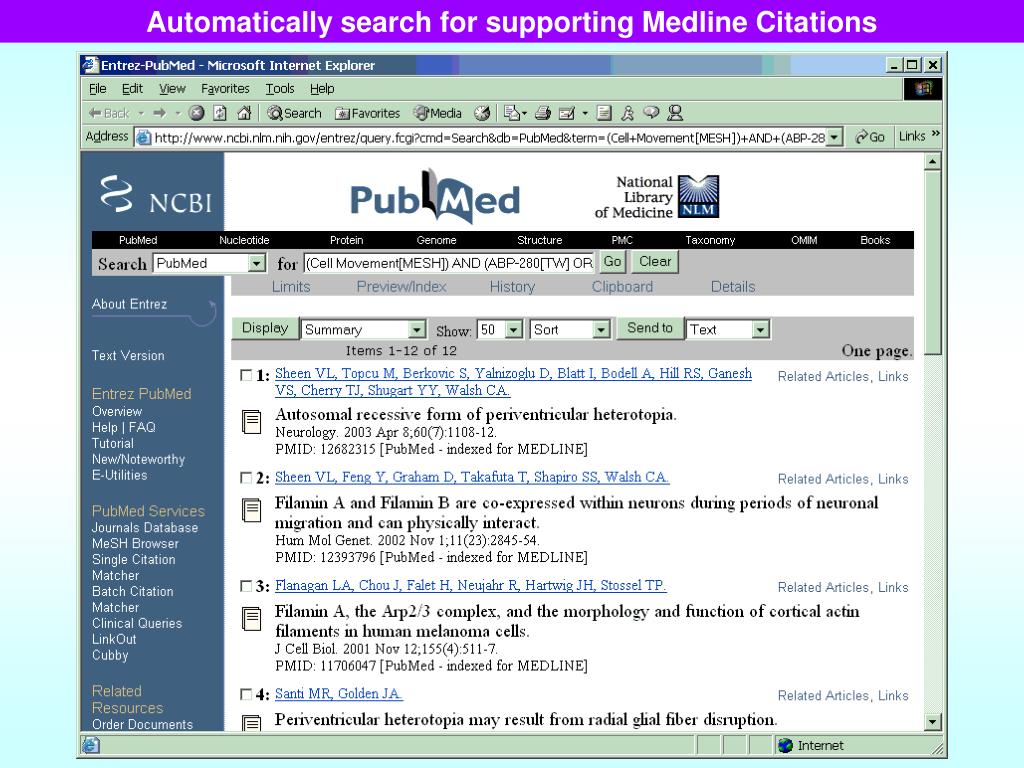Clear the search query with Clear button

click(x=655, y=262)
